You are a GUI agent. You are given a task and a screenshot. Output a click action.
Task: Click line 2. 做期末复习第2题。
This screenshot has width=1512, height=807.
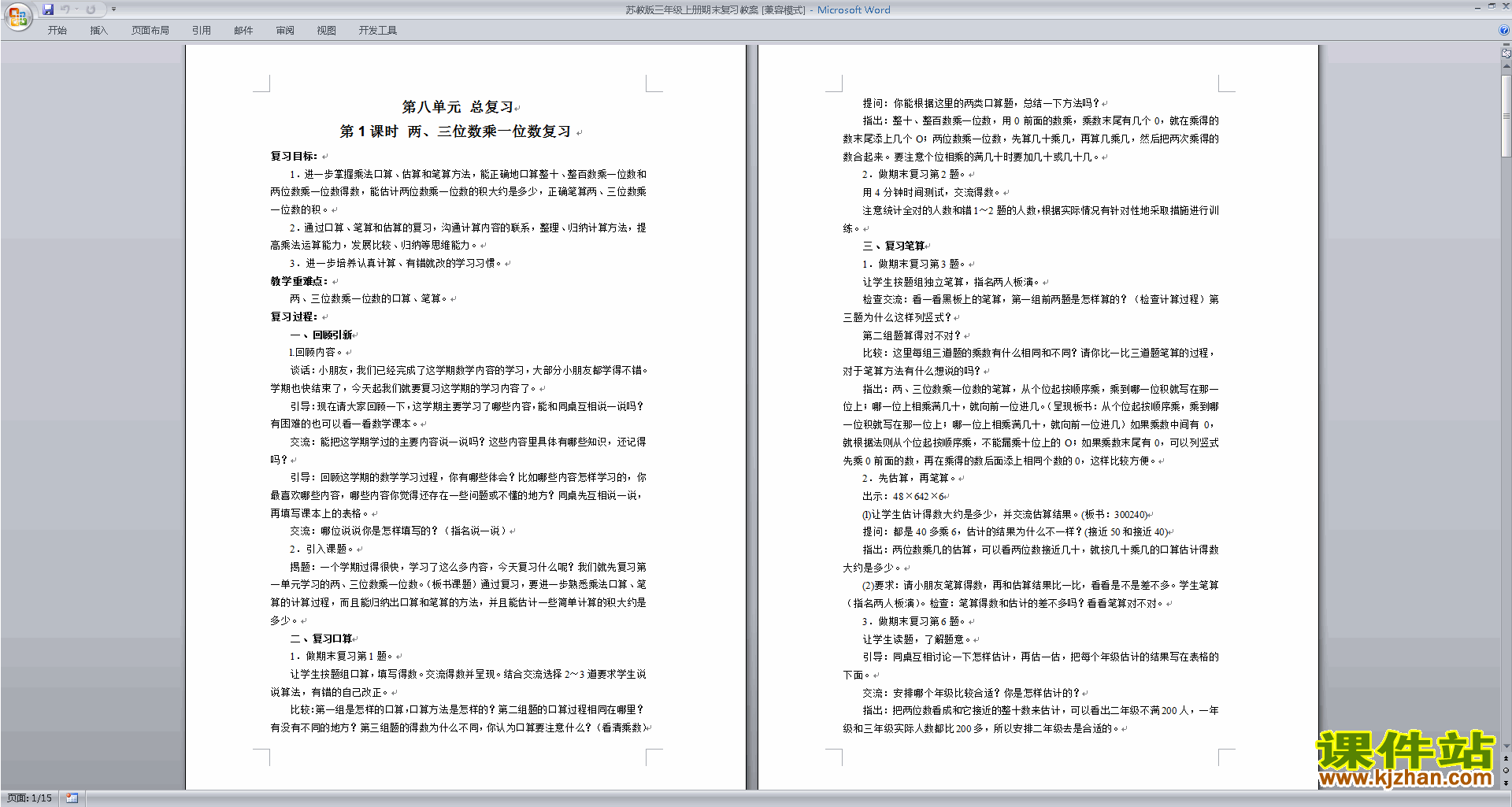click(x=914, y=174)
